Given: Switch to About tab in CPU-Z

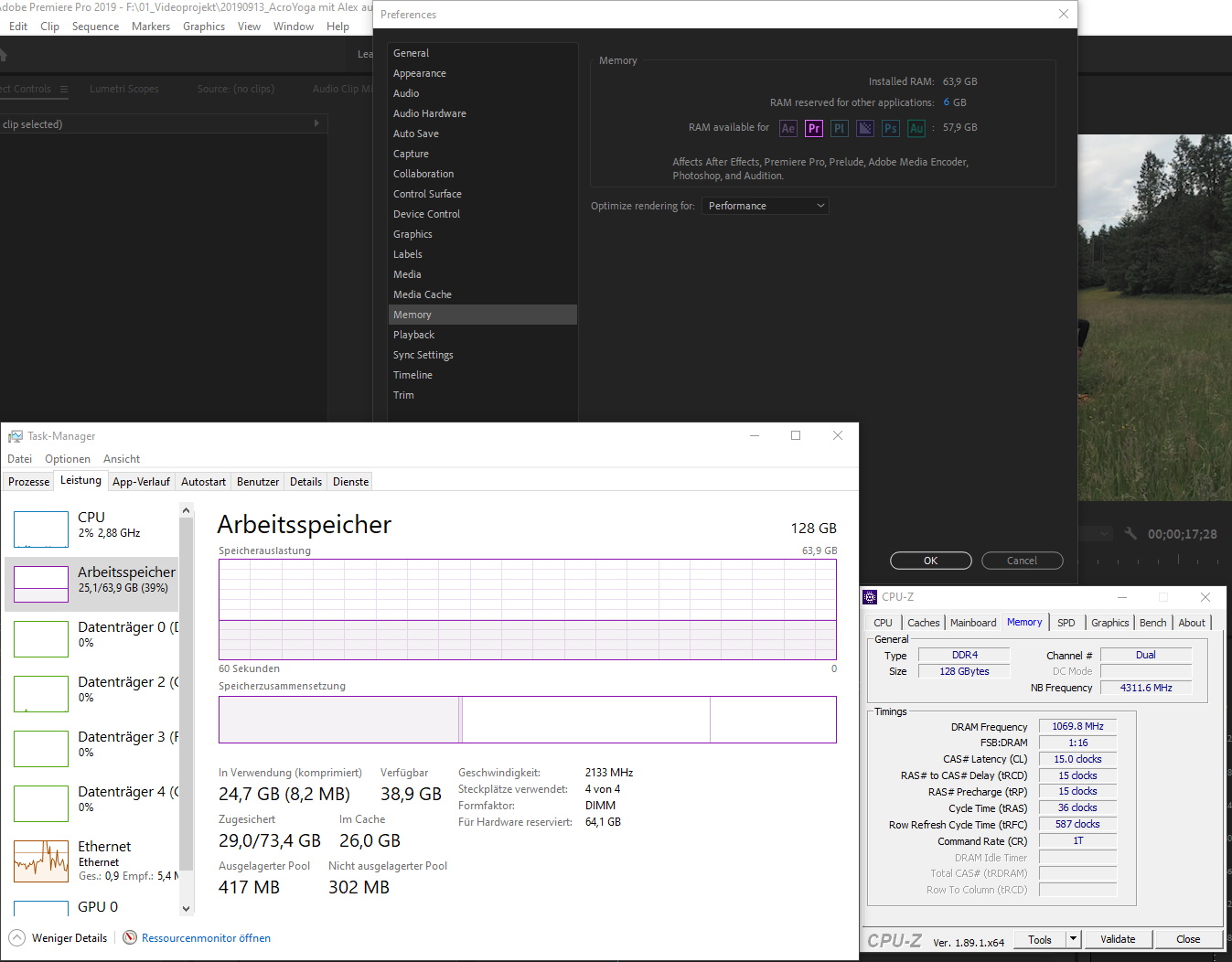Looking at the screenshot, I should tap(1192, 623).
